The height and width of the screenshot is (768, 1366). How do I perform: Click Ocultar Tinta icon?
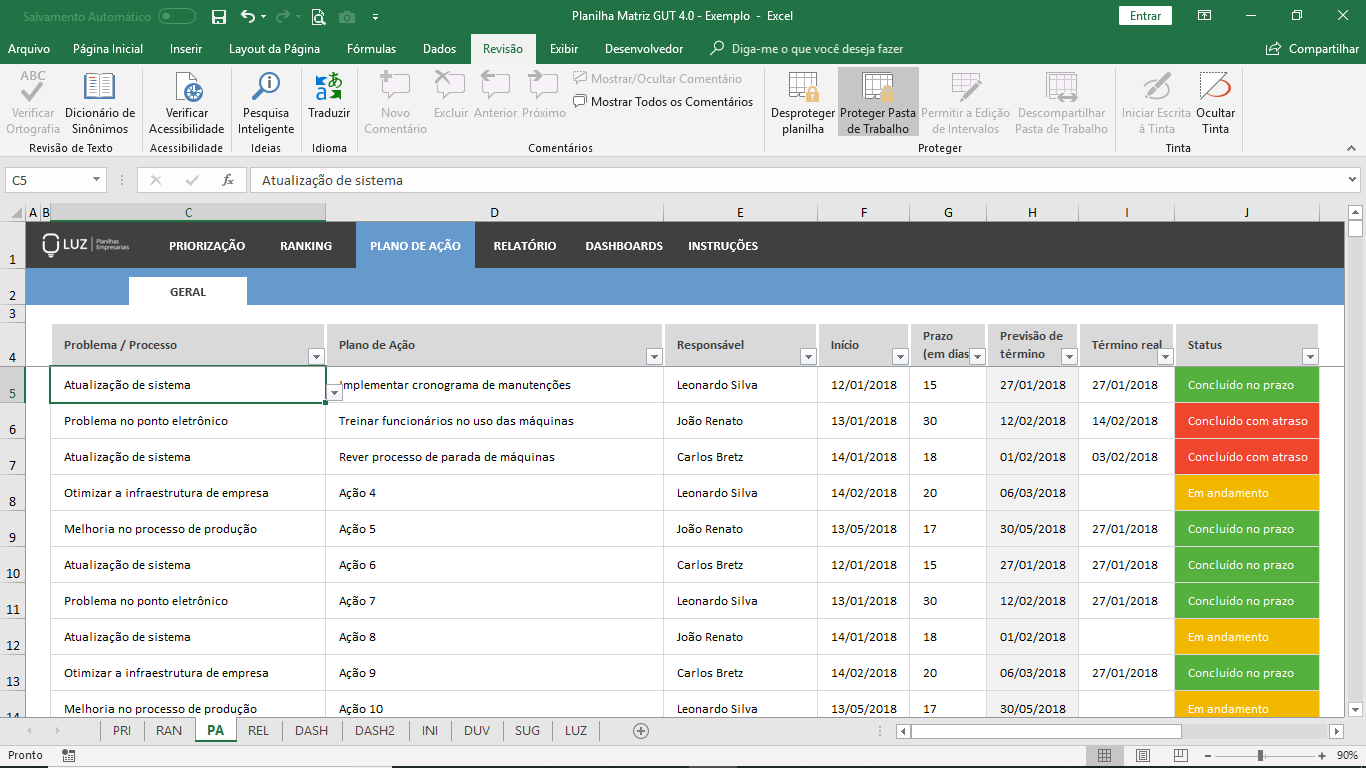click(1215, 88)
